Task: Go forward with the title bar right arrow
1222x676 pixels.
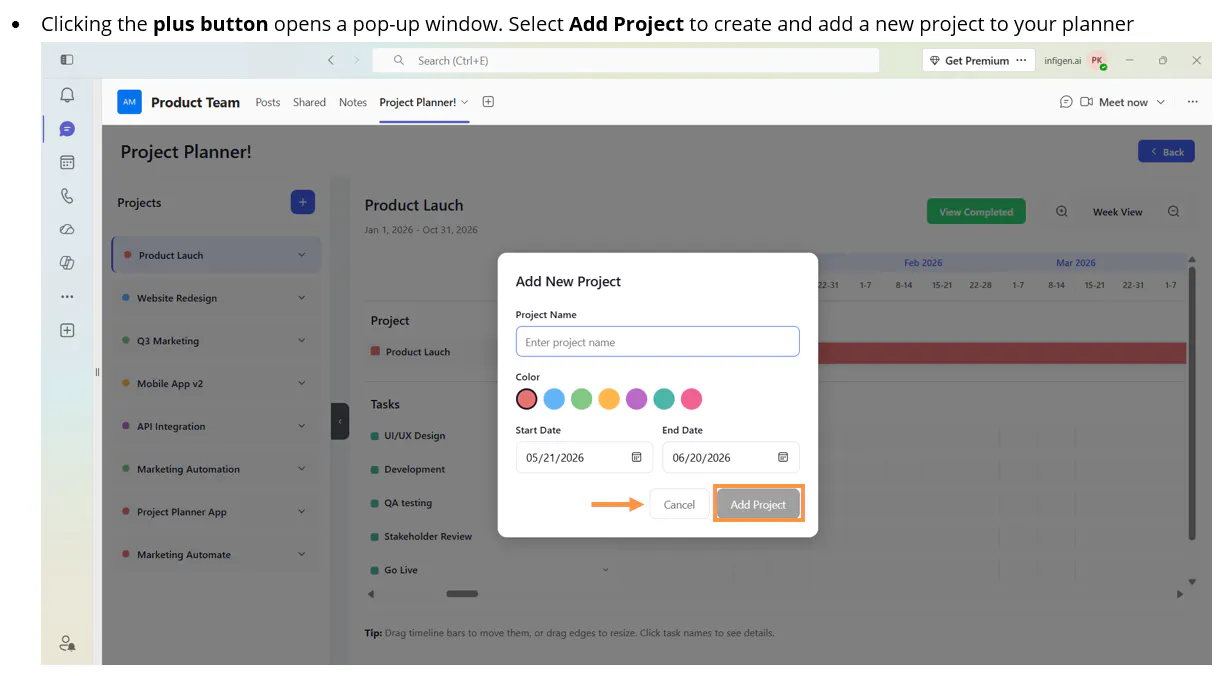Action: pyautogui.click(x=356, y=60)
